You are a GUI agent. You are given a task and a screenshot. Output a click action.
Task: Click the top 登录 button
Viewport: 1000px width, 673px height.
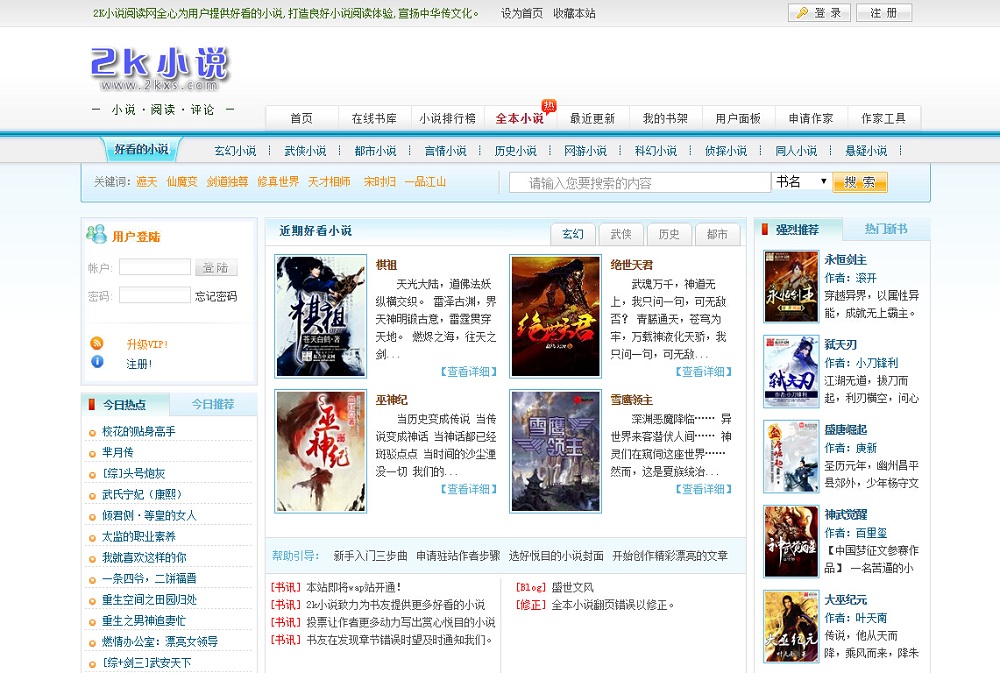[x=819, y=13]
